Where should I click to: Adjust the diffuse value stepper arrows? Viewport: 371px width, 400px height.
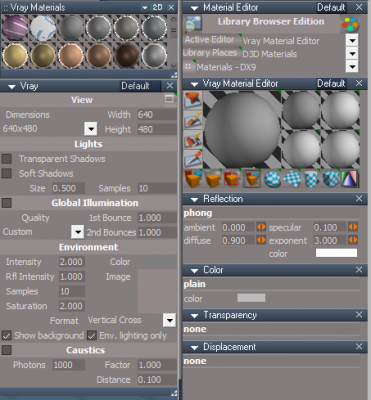pos(261,240)
